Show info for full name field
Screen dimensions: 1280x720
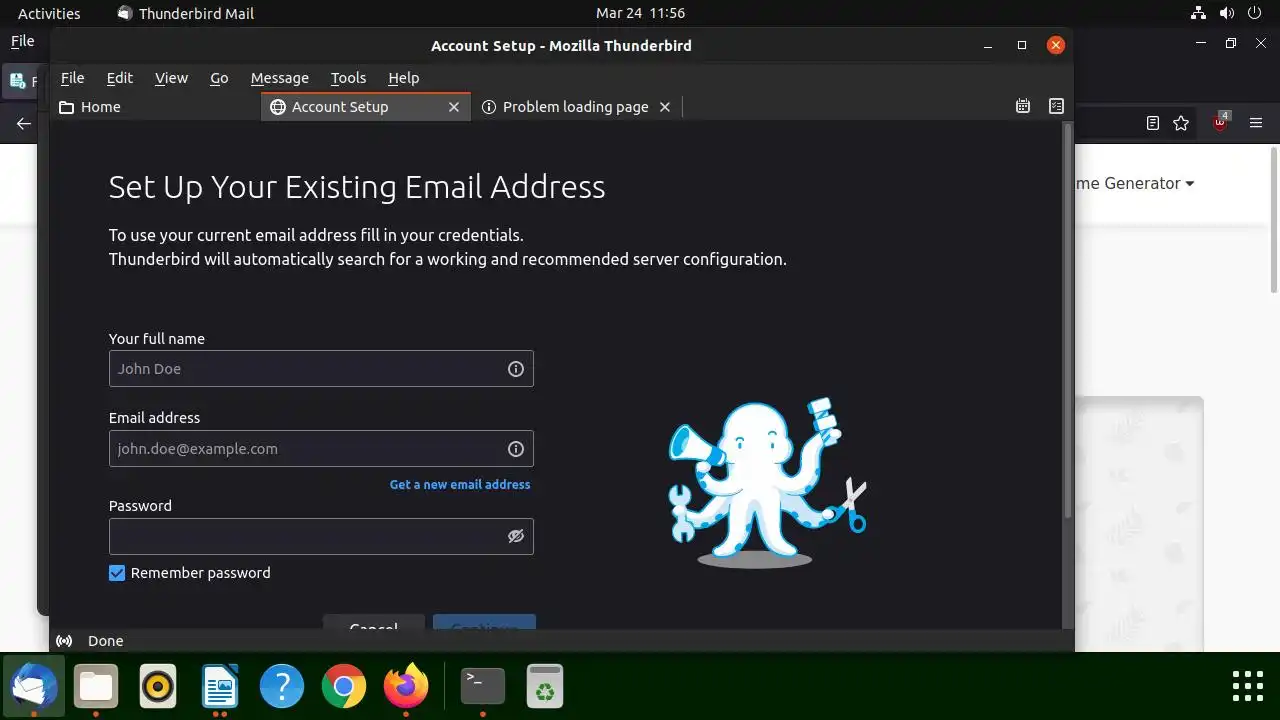(516, 369)
